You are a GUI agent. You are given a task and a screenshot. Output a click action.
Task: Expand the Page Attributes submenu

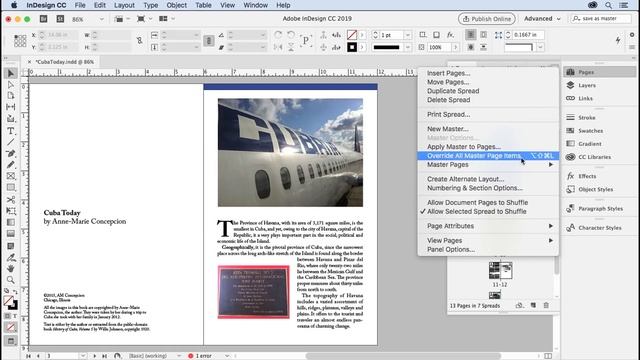coord(488,226)
